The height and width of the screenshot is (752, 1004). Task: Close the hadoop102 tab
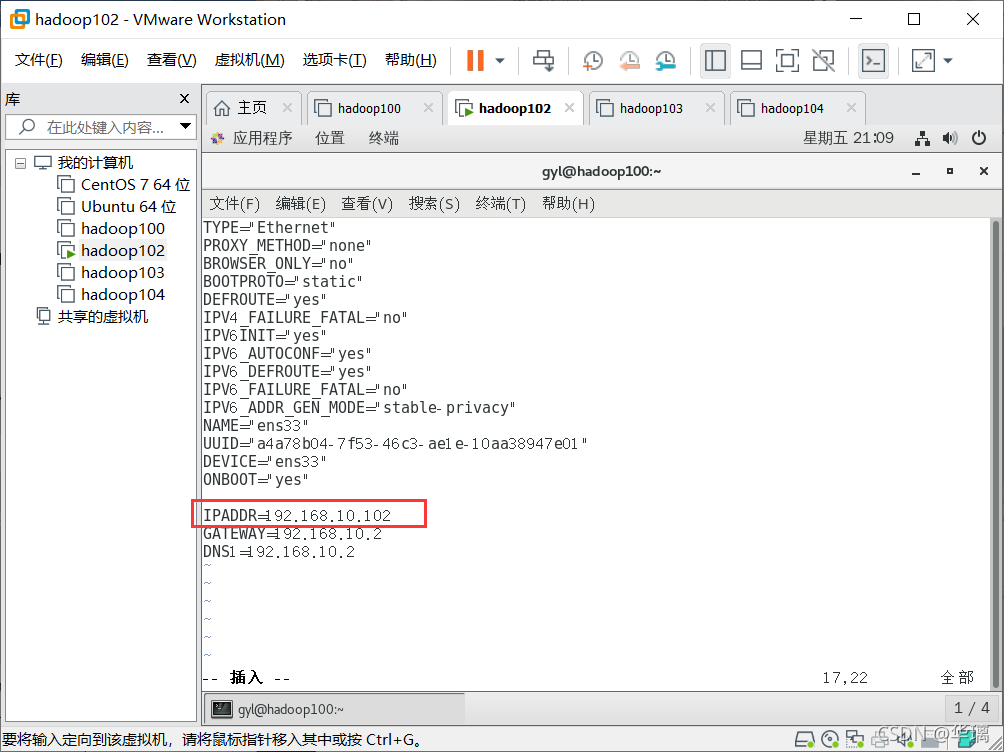[x=569, y=108]
